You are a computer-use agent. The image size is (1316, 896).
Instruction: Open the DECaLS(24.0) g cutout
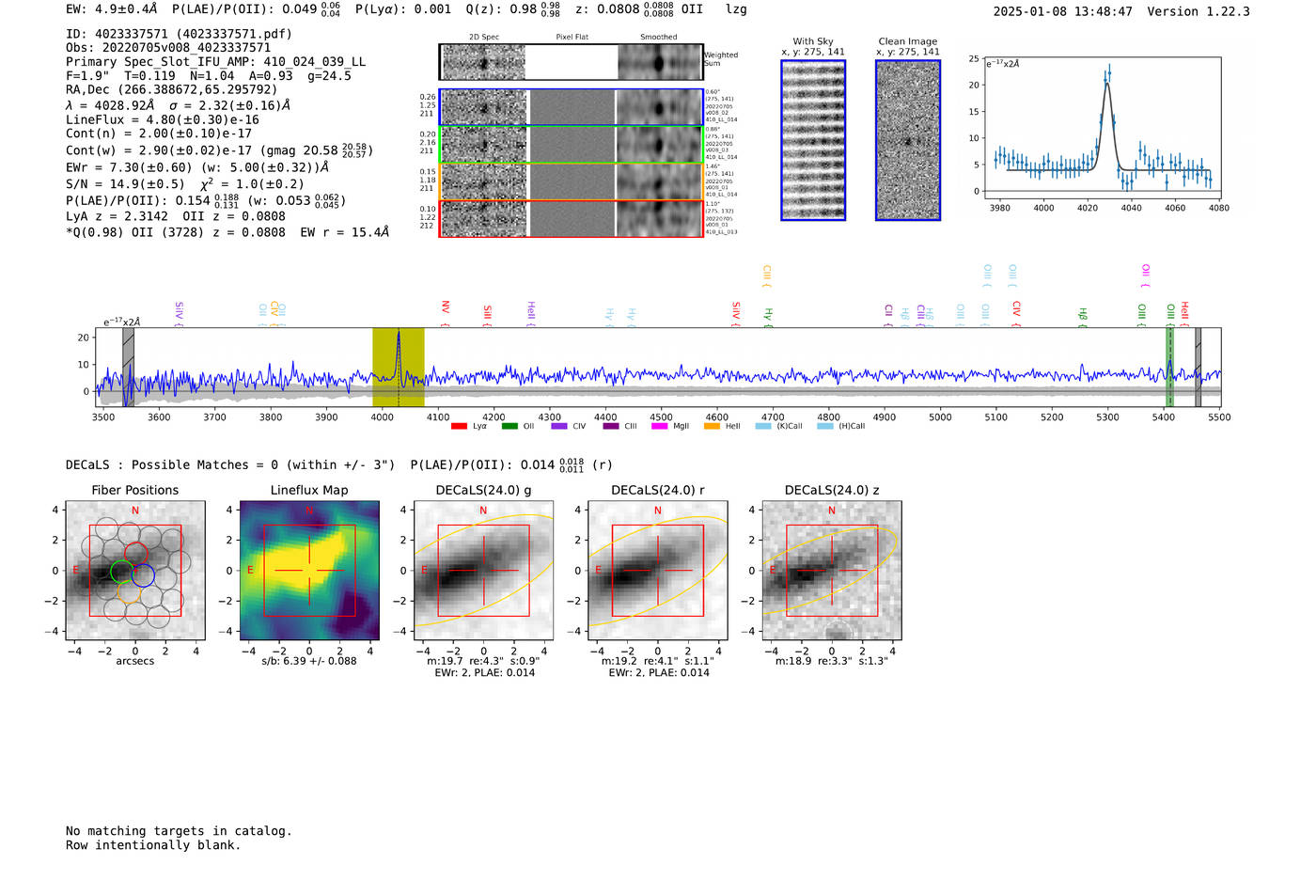[x=483, y=571]
